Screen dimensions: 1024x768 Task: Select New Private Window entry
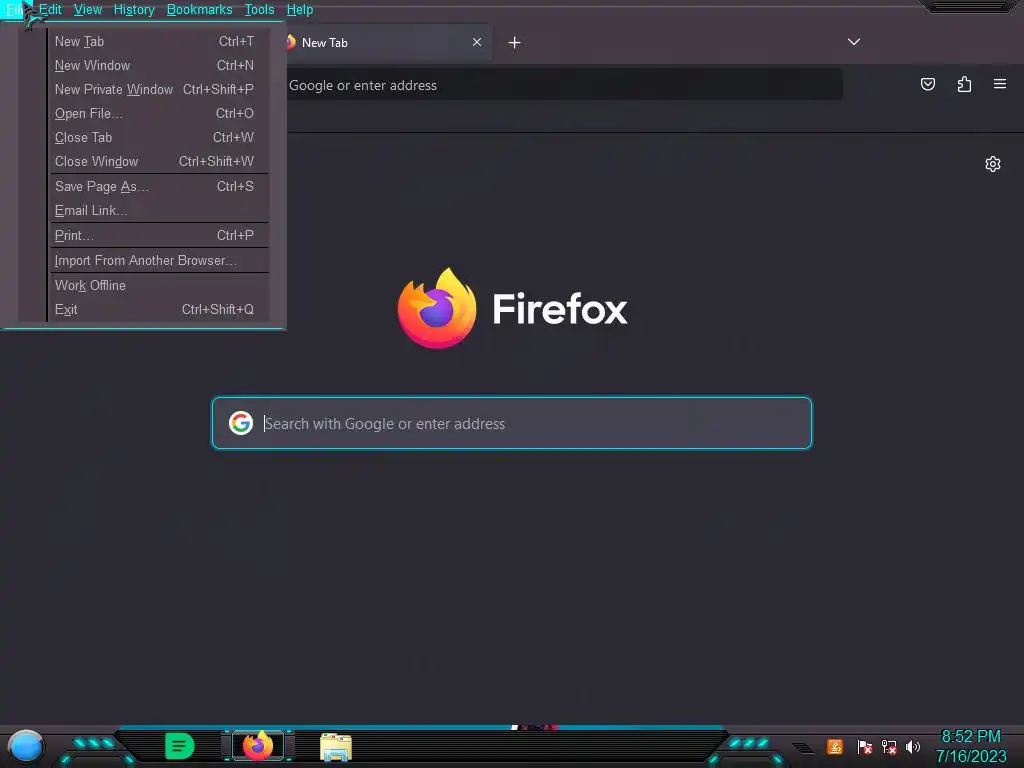159,89
